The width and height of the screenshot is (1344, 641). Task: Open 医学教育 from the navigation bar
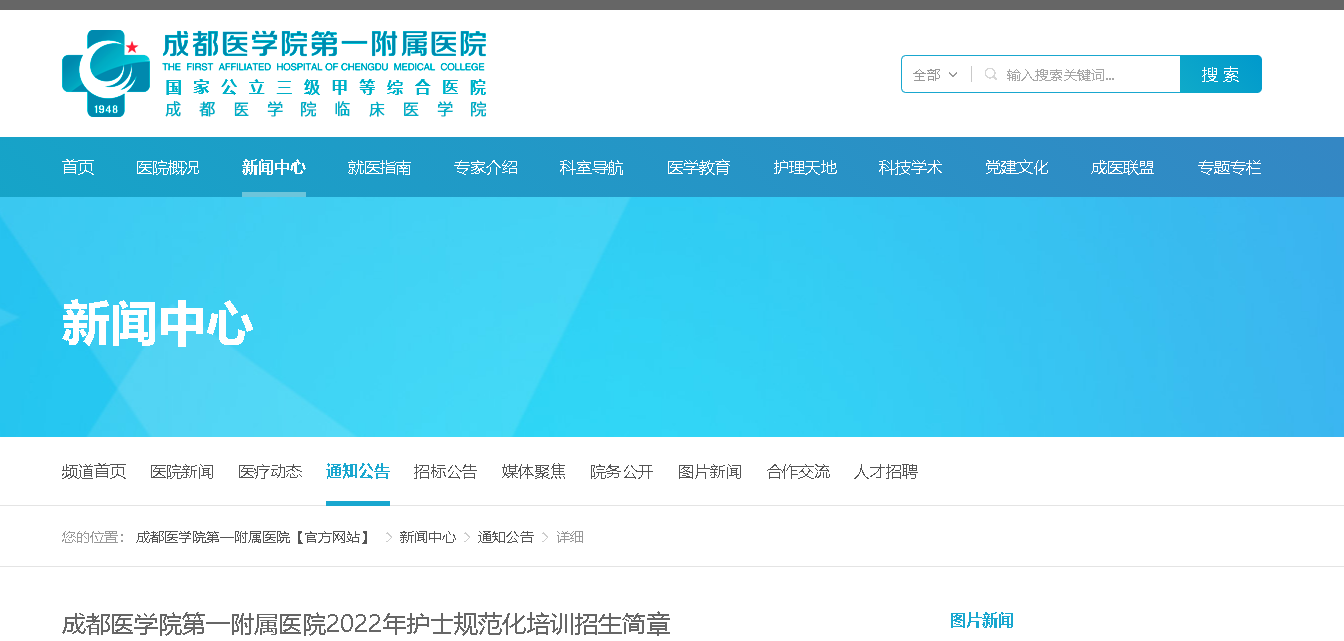click(x=698, y=167)
